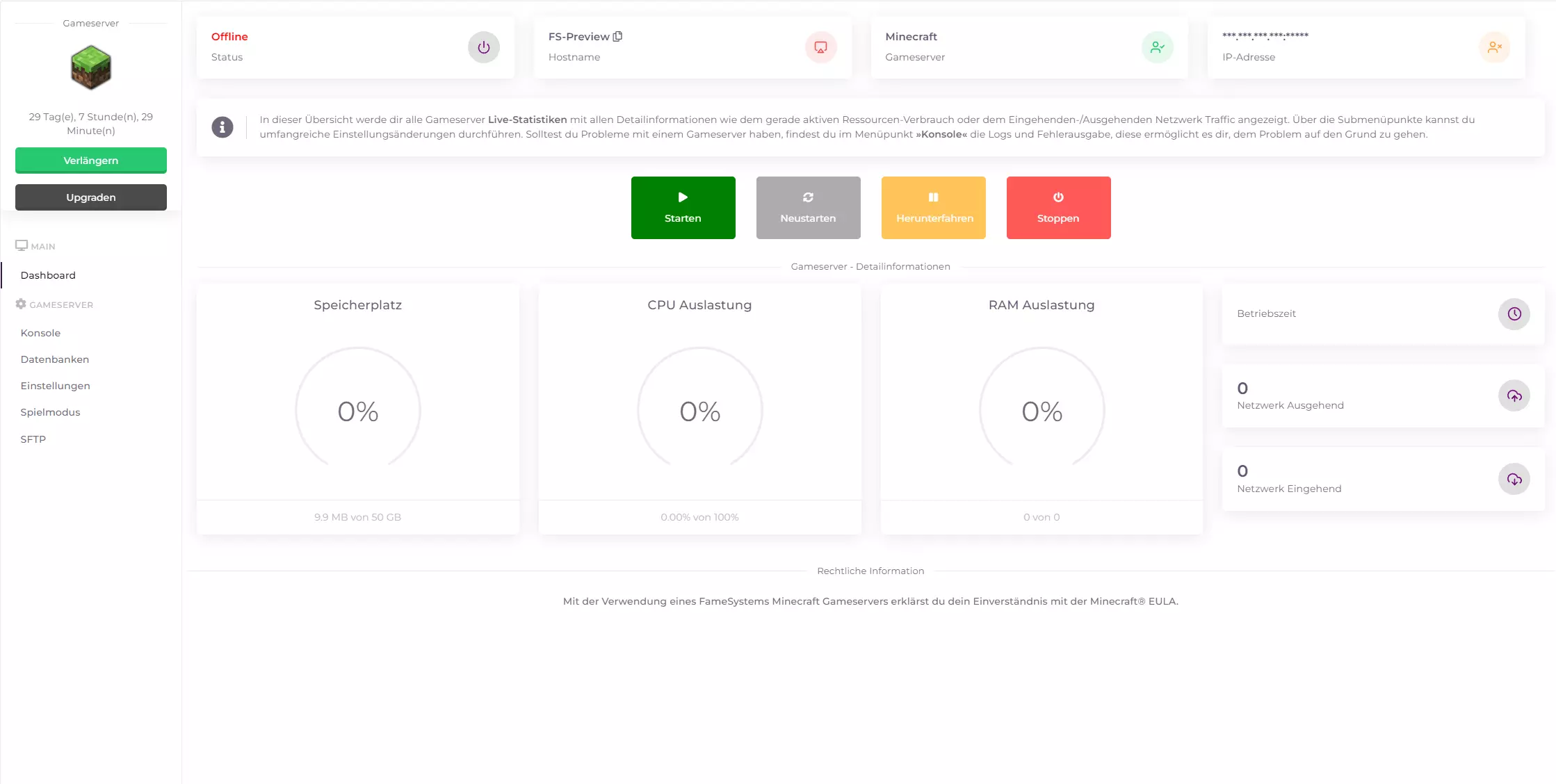Viewport: 1556px width, 784px height.
Task: Click the clock icon beside Betriebszeit
Action: (1514, 314)
